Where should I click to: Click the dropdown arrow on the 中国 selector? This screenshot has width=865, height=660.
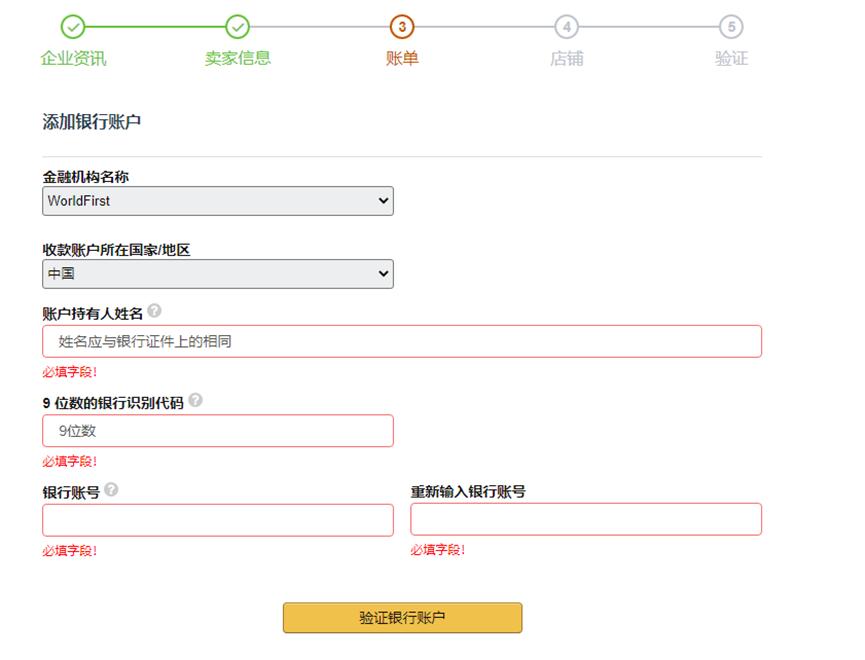[x=381, y=273]
